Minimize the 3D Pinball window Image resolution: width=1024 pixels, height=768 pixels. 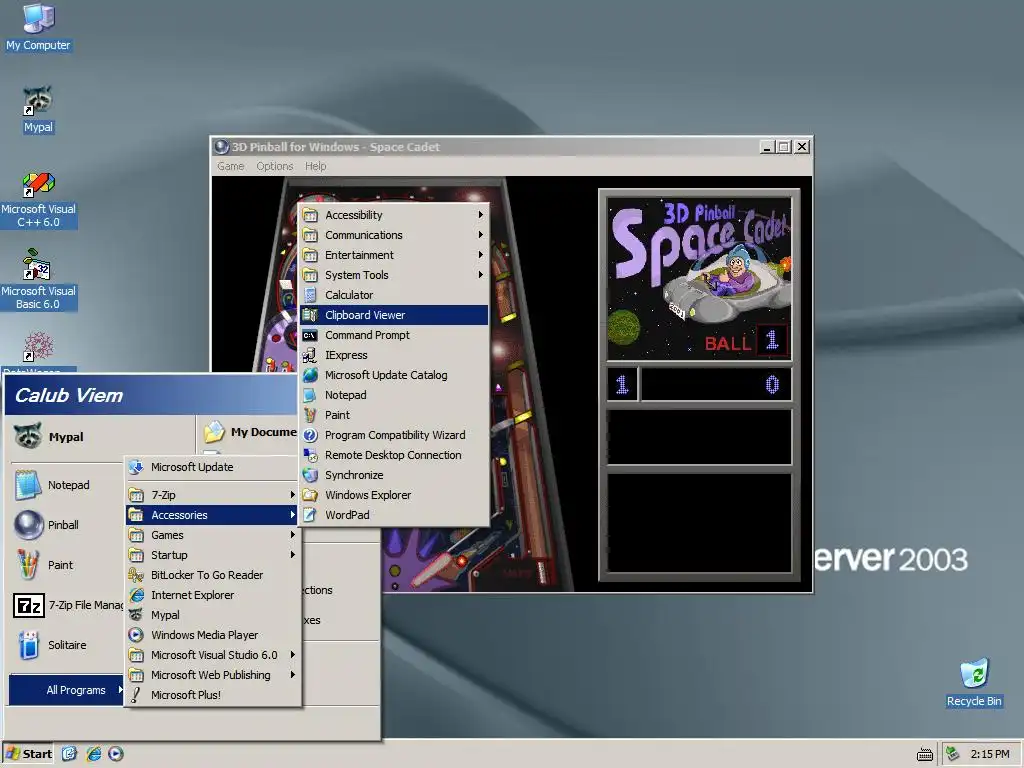click(767, 147)
